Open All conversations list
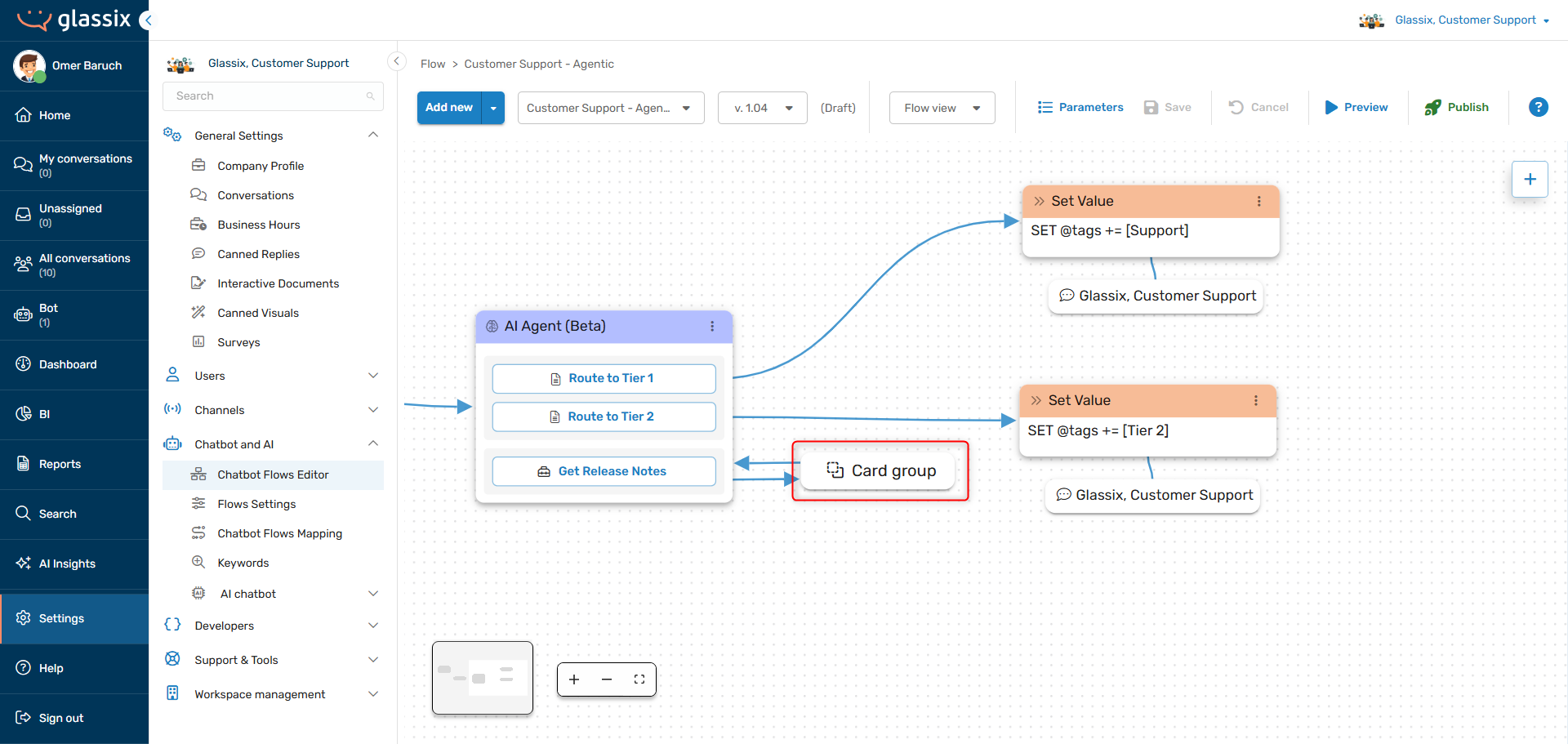This screenshot has height=744, width=1568. pyautogui.click(x=74, y=265)
